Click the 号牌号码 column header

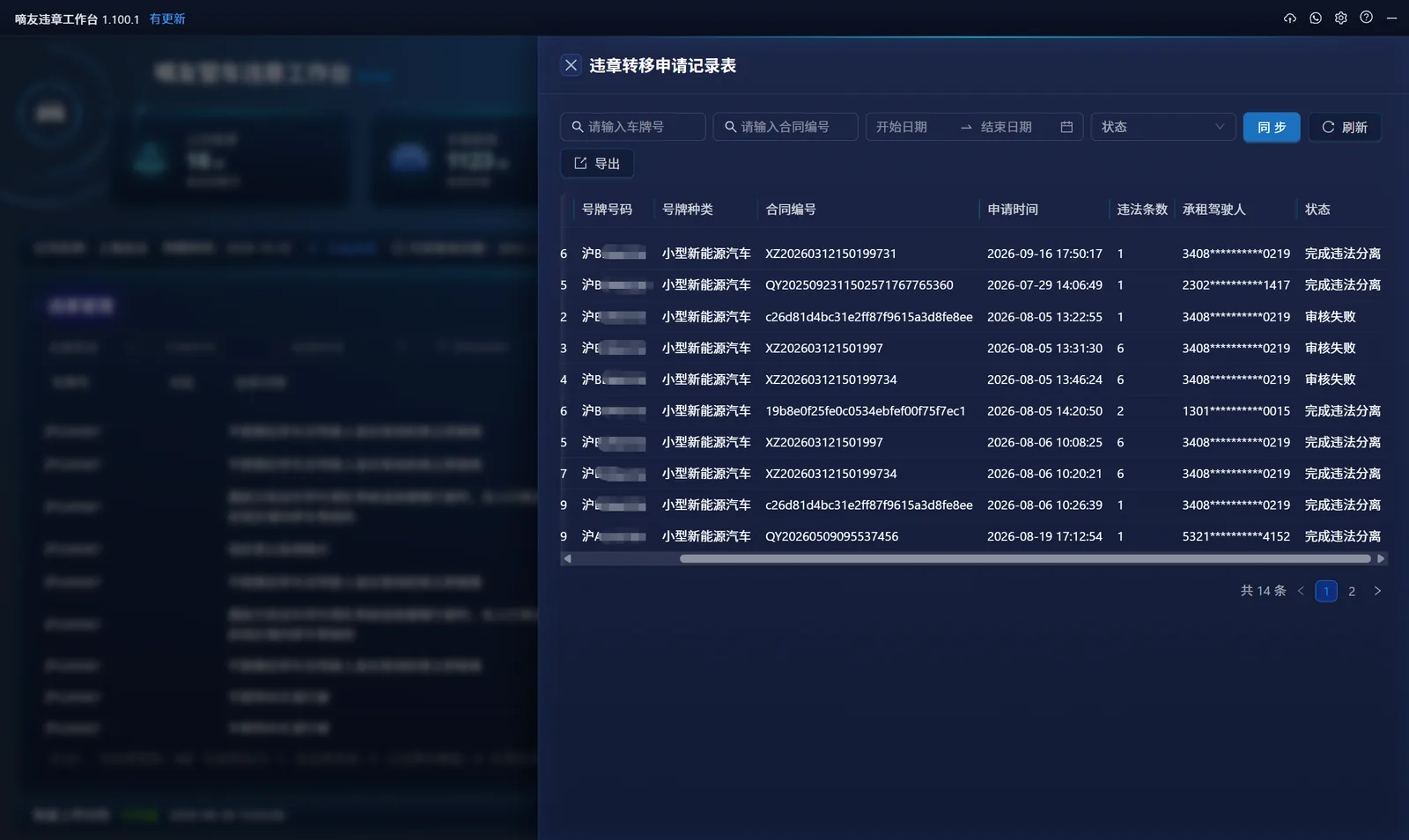[x=607, y=210]
